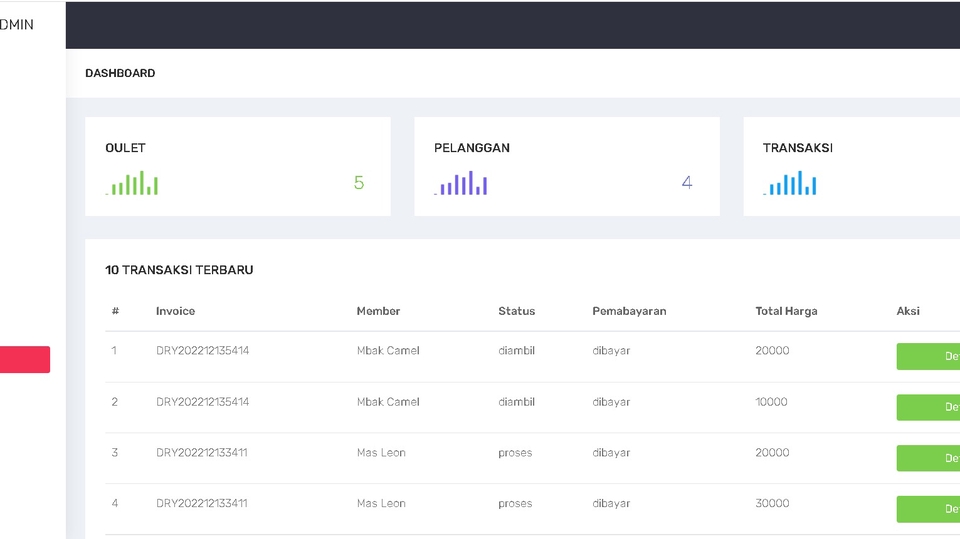Click member Mbak Camel in row 2
Viewport: 960px width, 539px height.
(x=388, y=402)
